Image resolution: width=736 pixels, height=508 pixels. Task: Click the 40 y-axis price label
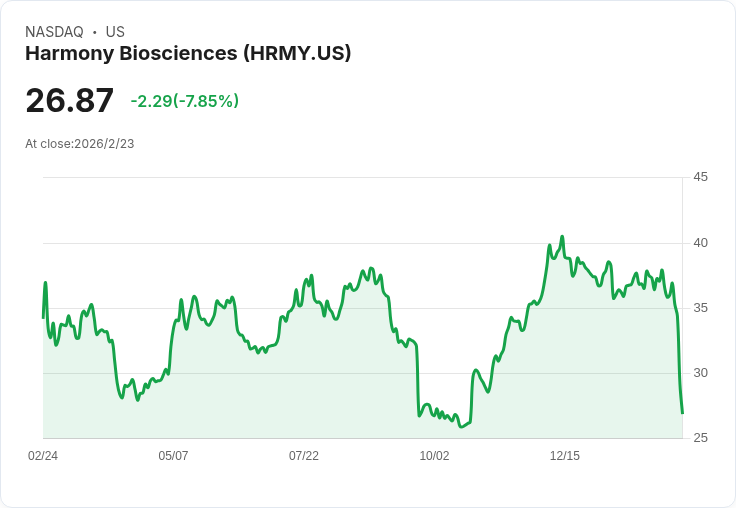point(701,243)
